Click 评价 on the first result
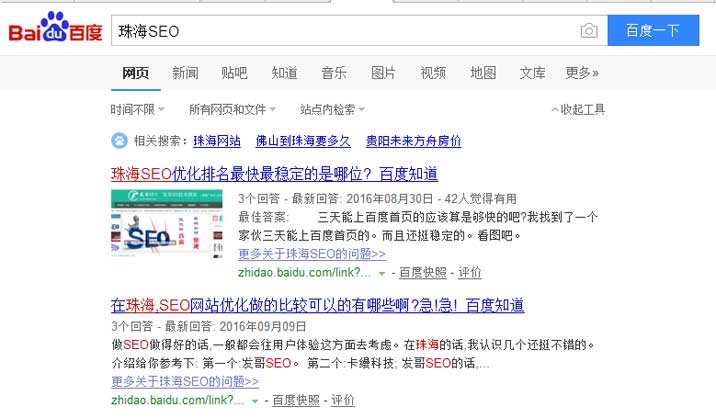The width and height of the screenshot is (716, 418). pos(469,273)
